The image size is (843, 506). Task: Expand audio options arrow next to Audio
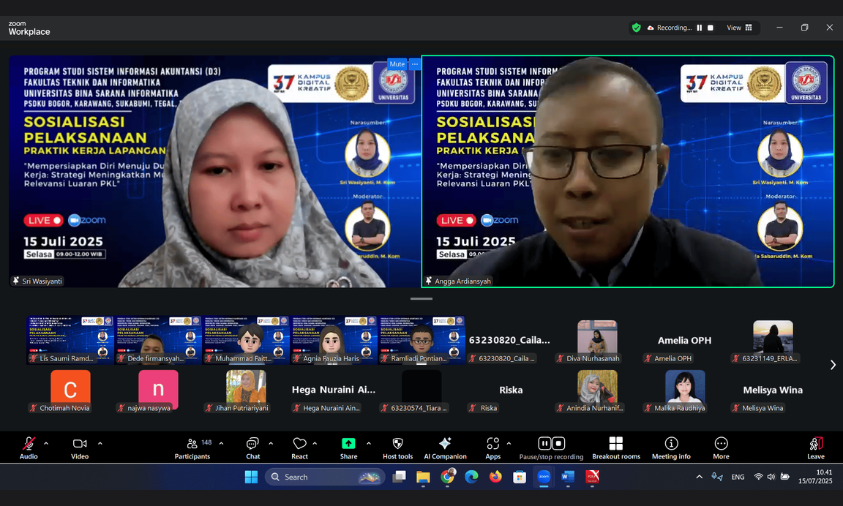[x=46, y=444]
